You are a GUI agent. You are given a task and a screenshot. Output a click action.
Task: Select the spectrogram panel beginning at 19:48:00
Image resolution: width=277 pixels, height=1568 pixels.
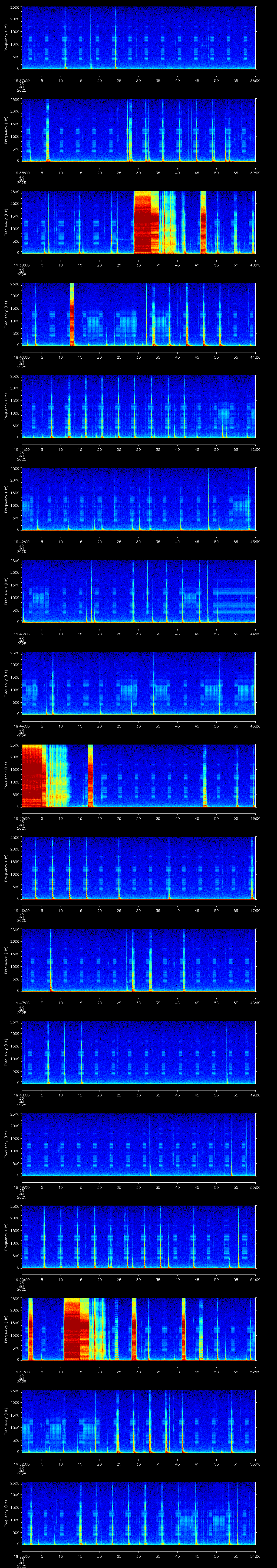[x=138, y=1052]
